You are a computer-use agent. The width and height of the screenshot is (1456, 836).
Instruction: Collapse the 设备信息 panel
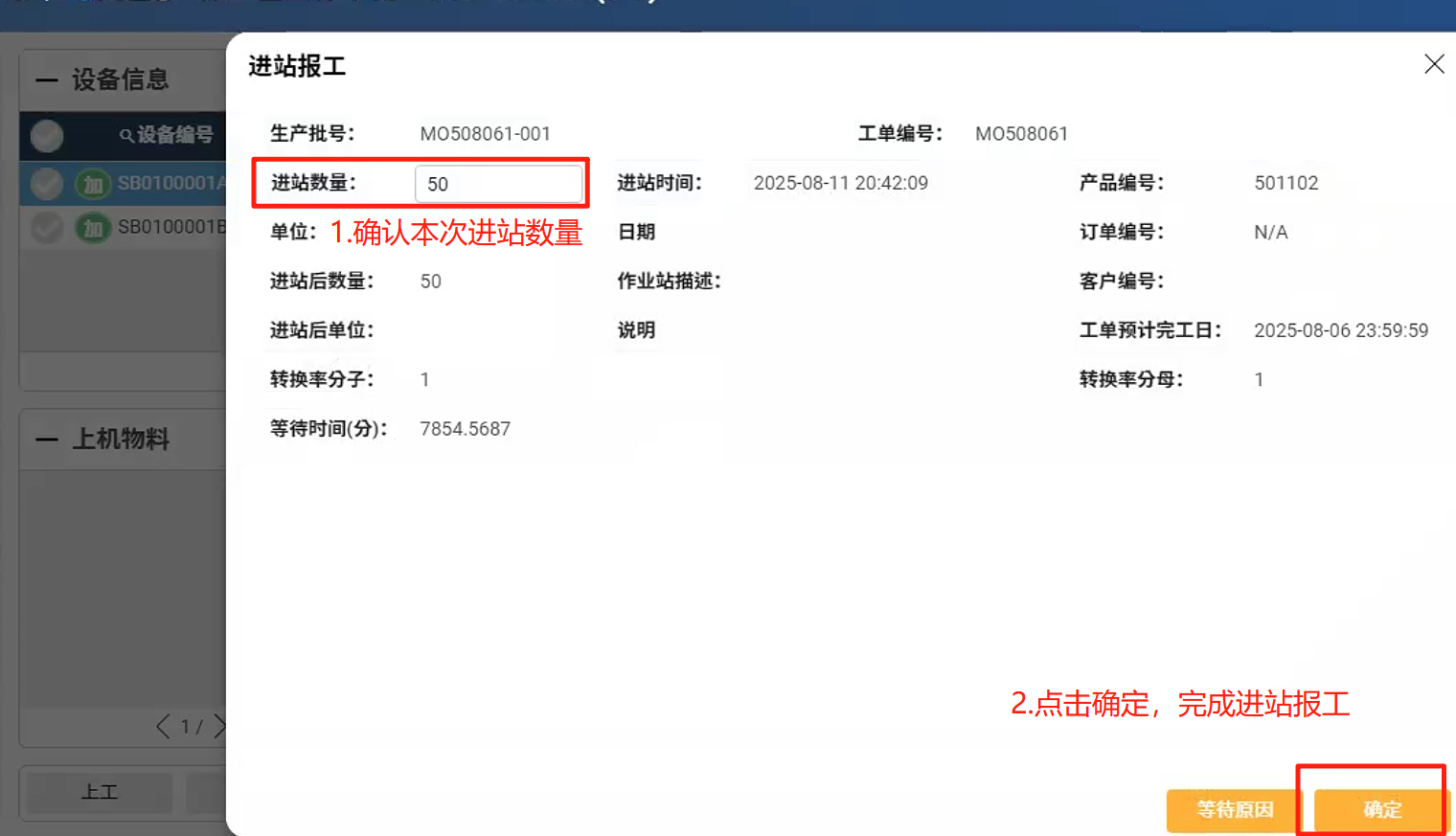[47, 80]
